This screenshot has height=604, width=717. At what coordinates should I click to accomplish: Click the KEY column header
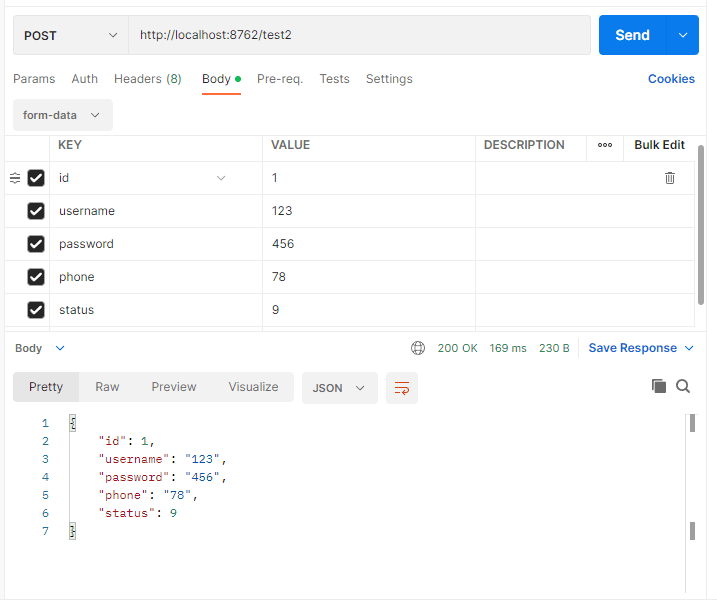70,145
